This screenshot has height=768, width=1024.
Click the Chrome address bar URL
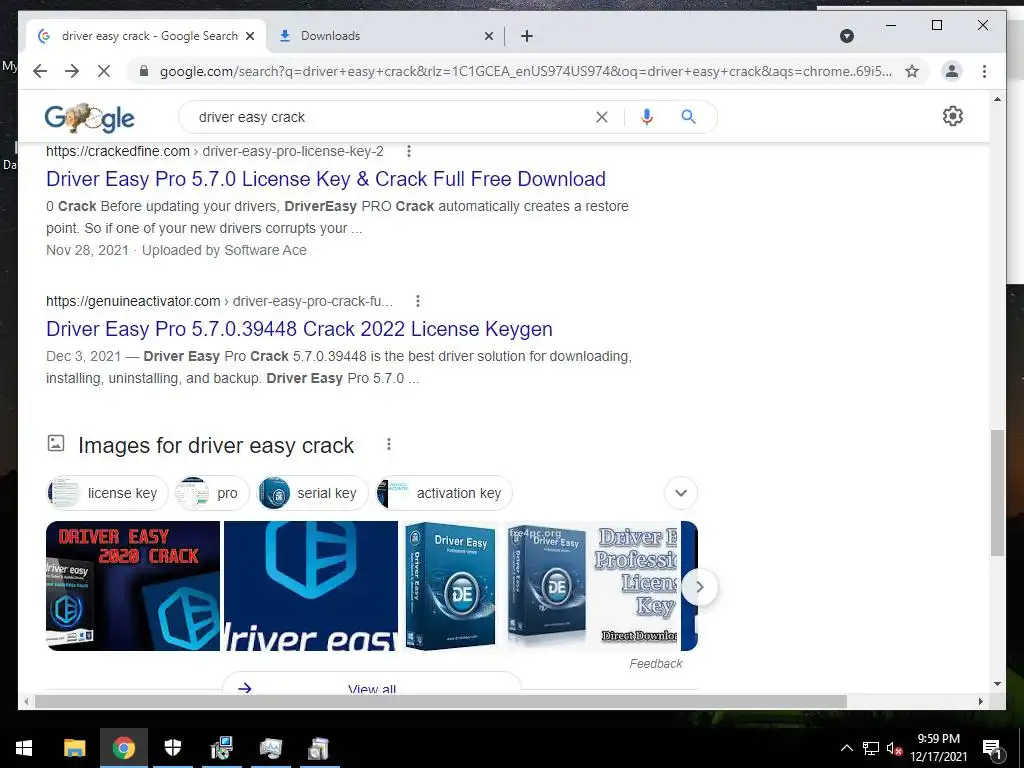pyautogui.click(x=526, y=71)
